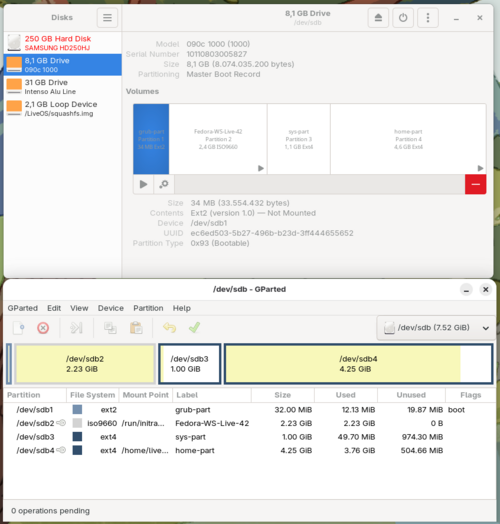Viewport: 500px width, 524px height.
Task: Click the File System column header
Action: pos(93,395)
